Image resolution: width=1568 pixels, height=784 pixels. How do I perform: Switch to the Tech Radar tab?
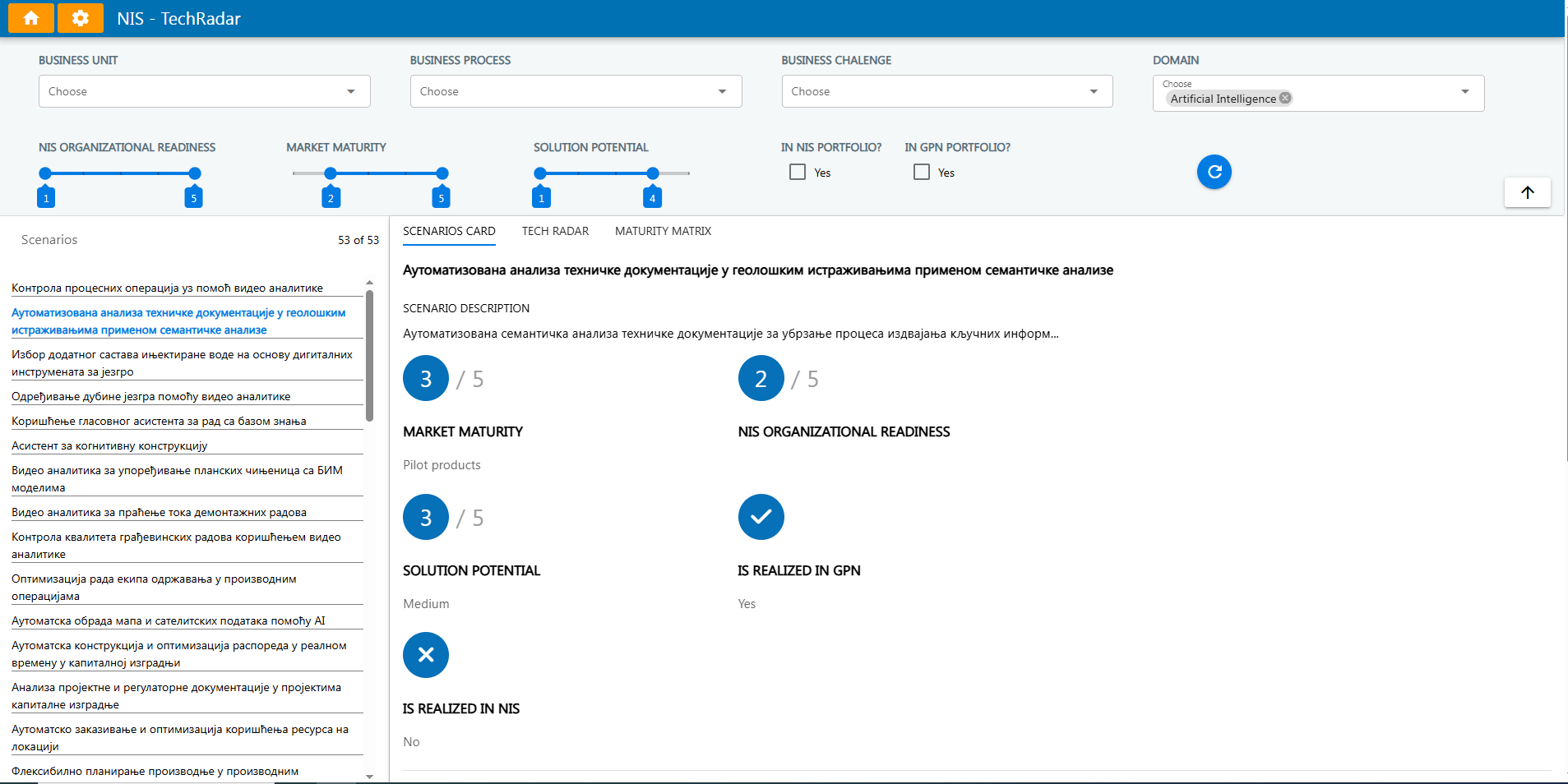555,231
